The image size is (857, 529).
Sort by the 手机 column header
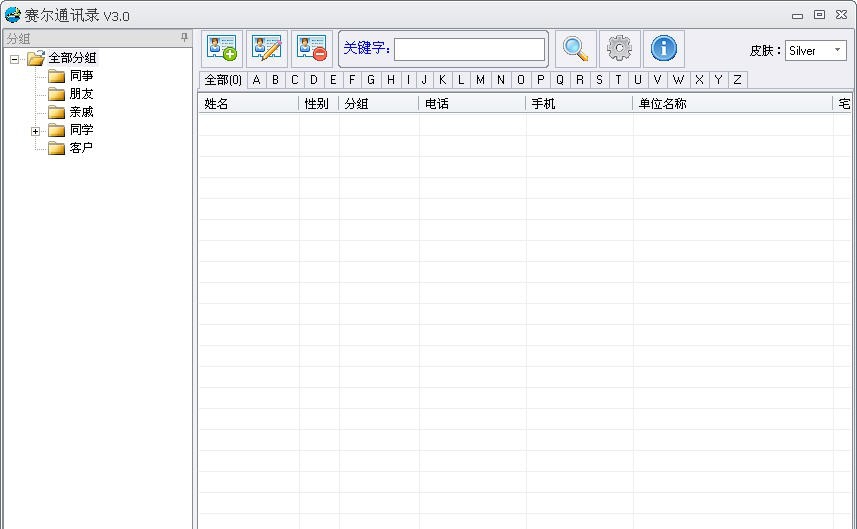tap(579, 103)
